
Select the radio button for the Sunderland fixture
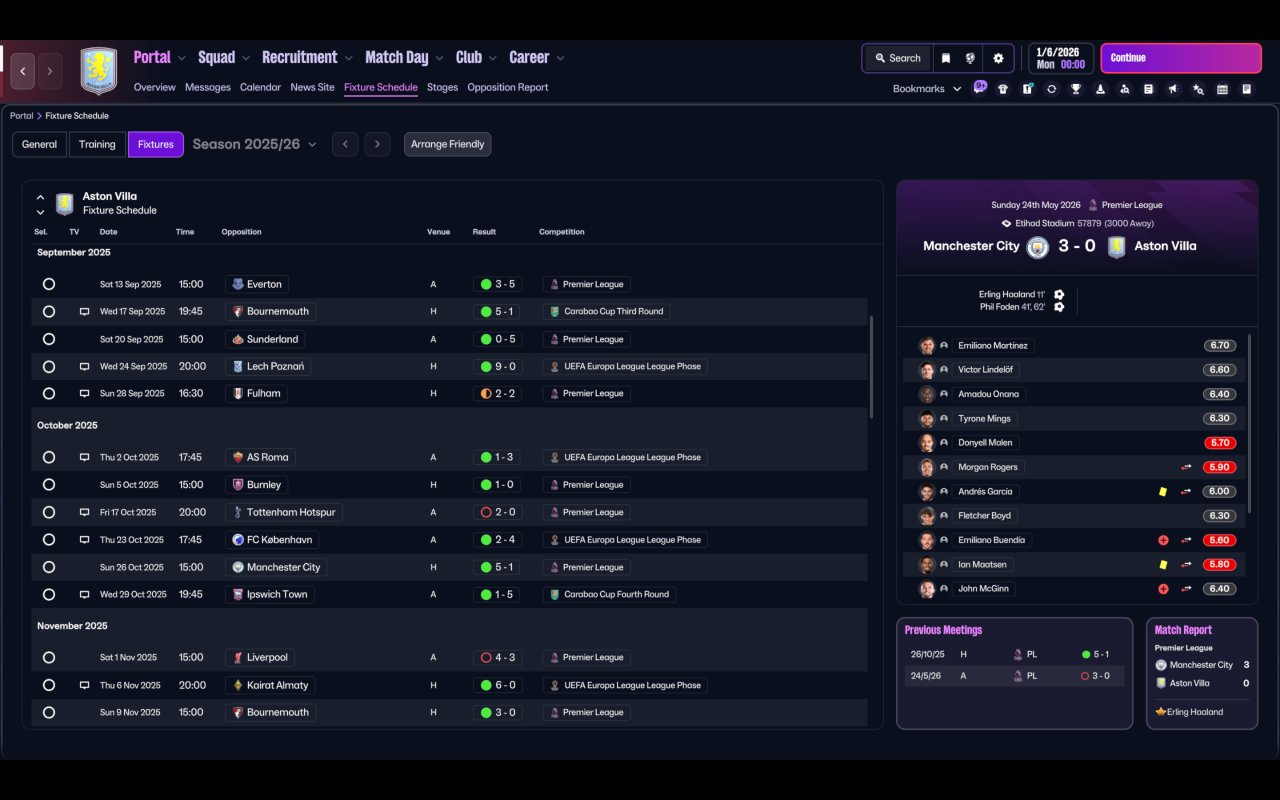pos(49,339)
